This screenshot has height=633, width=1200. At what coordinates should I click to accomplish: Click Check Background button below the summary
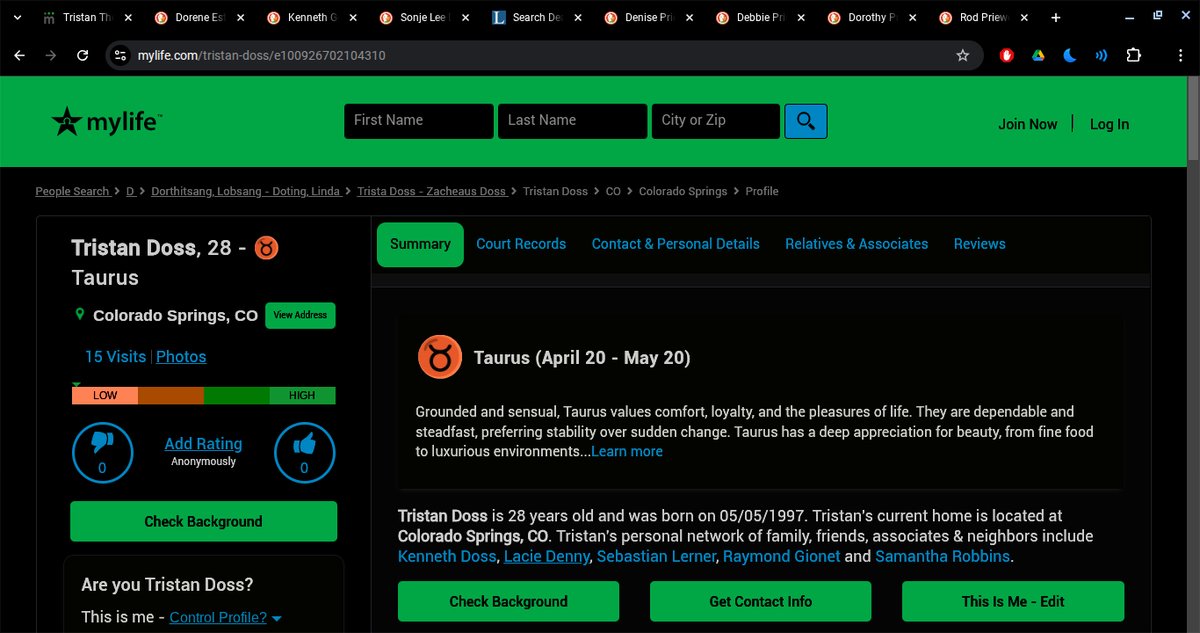click(x=508, y=602)
